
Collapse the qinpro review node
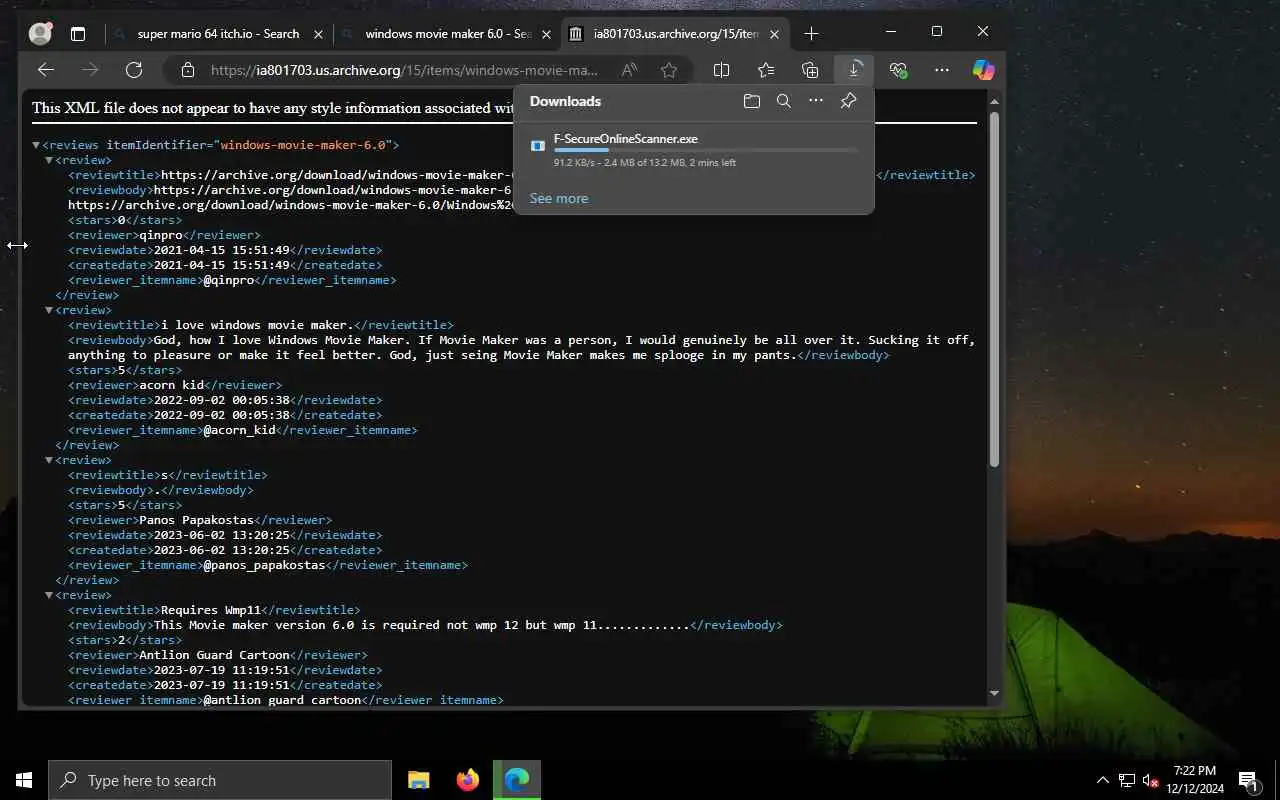click(49, 160)
